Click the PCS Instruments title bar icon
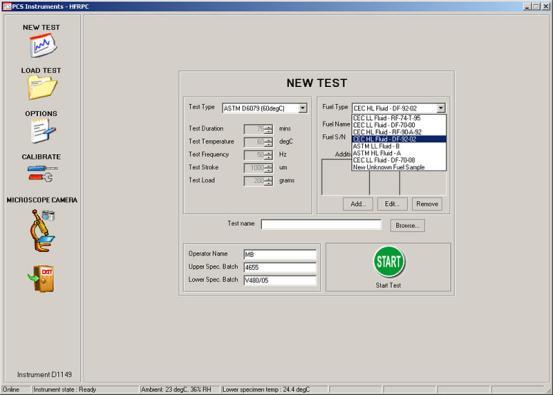 click(x=7, y=6)
